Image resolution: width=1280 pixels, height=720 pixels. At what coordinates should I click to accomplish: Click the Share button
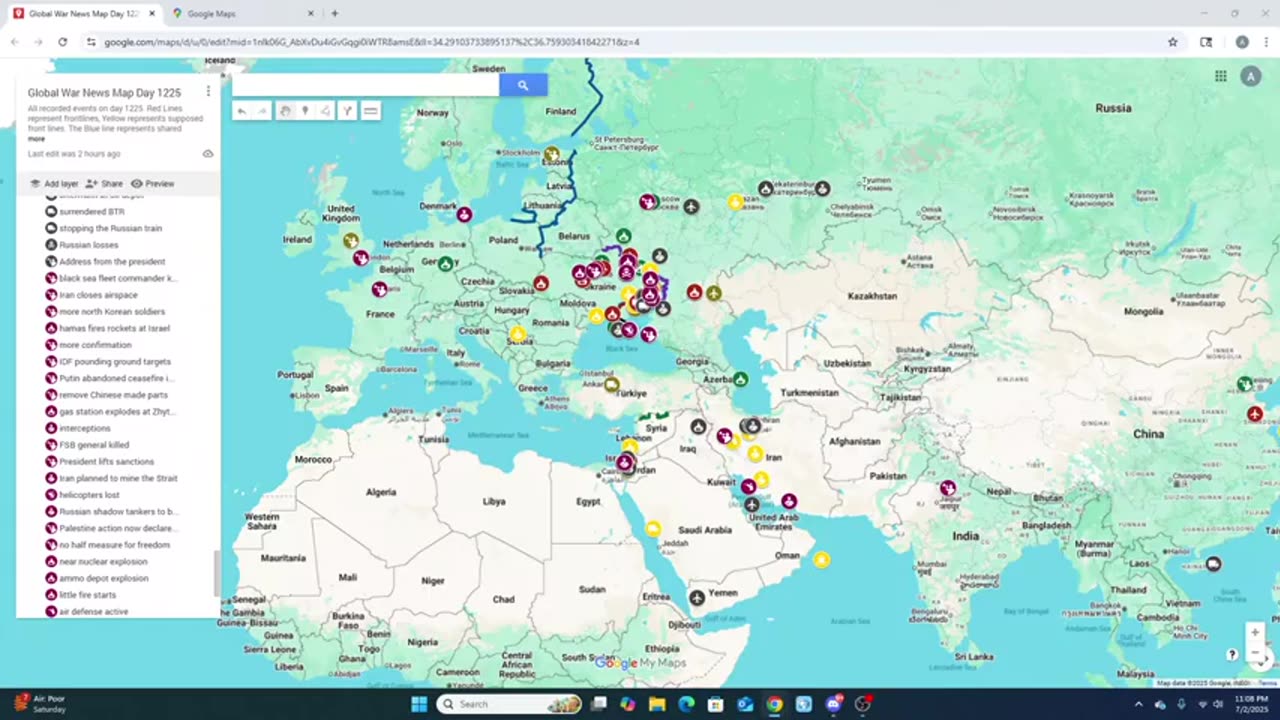click(104, 184)
